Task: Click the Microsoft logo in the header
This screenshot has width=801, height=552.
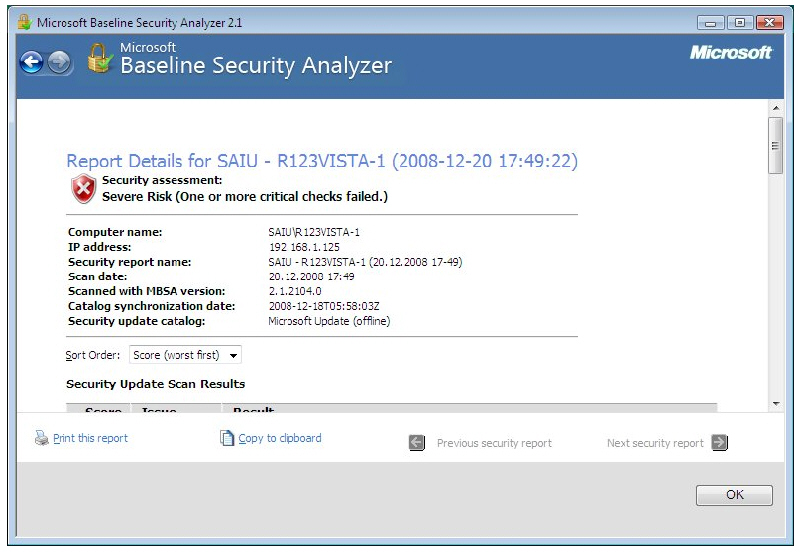Action: click(731, 52)
